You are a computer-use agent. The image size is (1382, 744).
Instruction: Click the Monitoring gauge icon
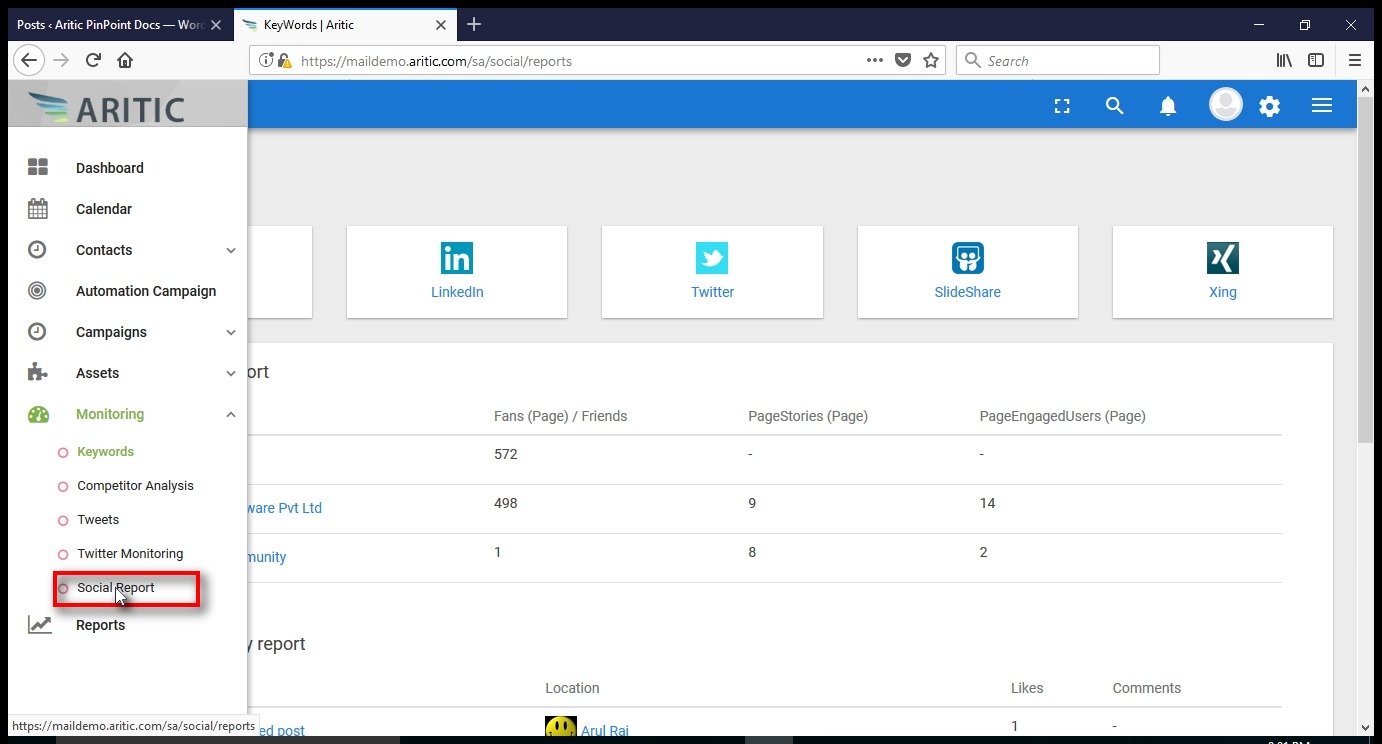coord(38,414)
